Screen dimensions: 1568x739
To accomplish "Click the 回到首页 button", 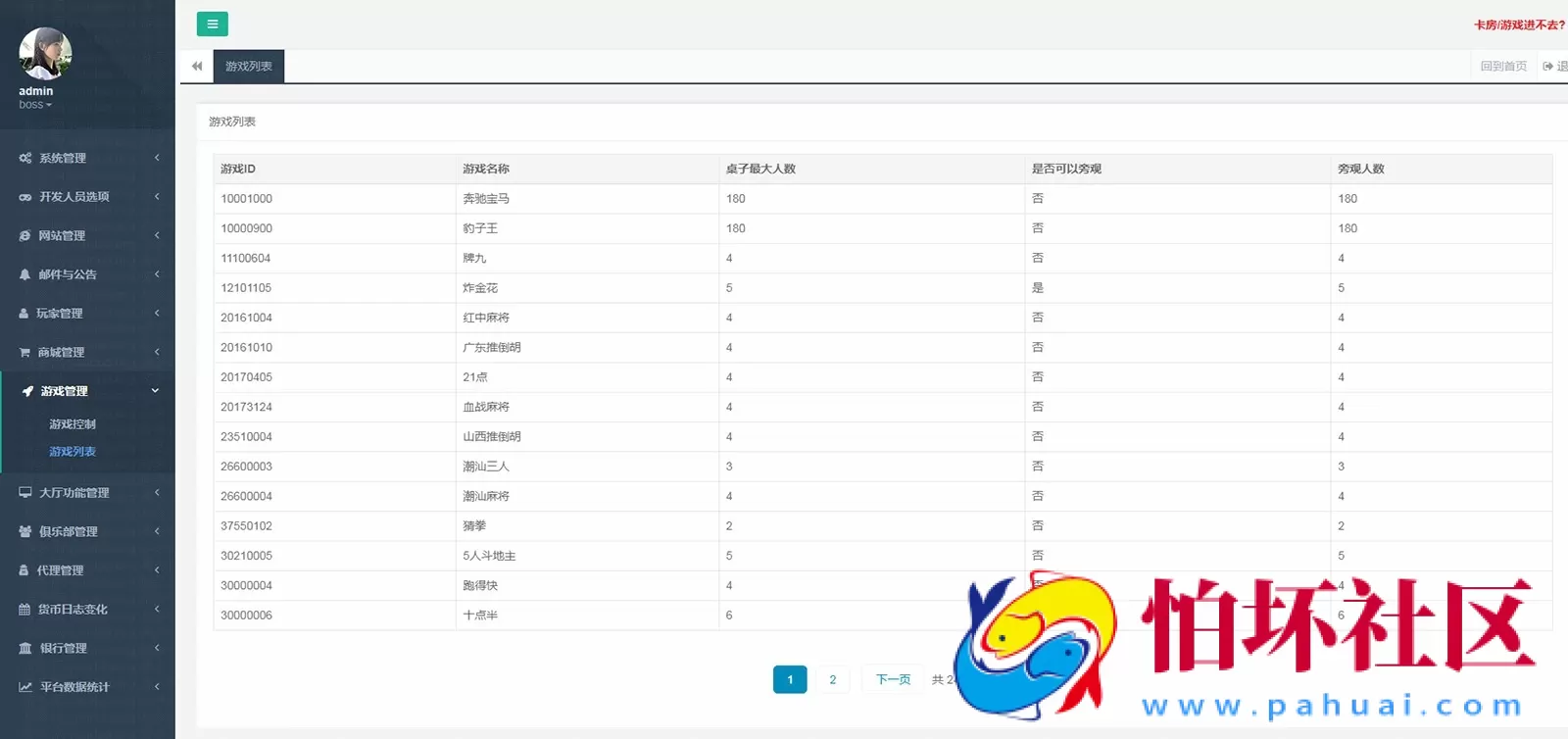I will [x=1503, y=67].
